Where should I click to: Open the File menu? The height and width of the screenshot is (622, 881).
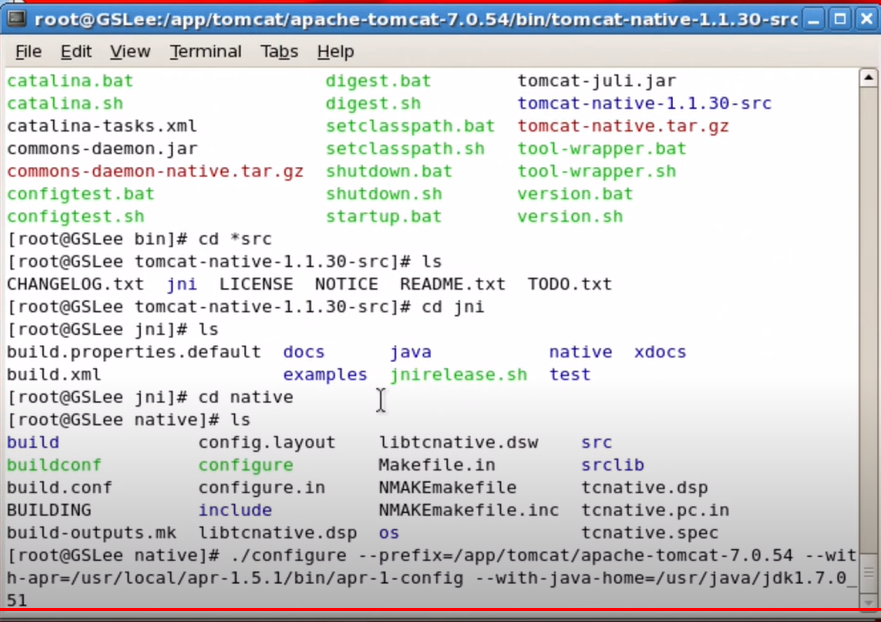pyautogui.click(x=28, y=52)
